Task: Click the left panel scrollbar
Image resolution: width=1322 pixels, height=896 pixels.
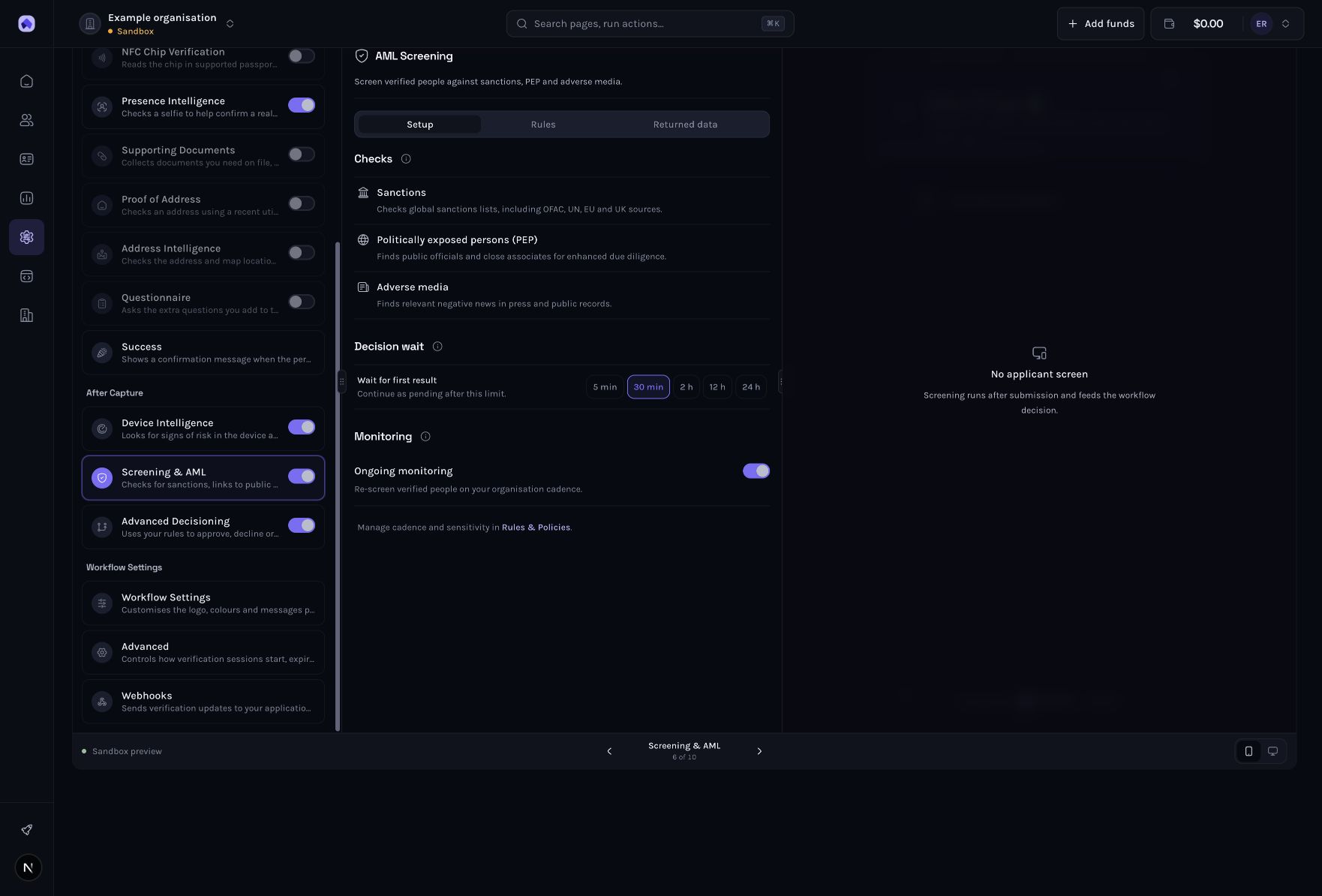Action: tap(338, 486)
